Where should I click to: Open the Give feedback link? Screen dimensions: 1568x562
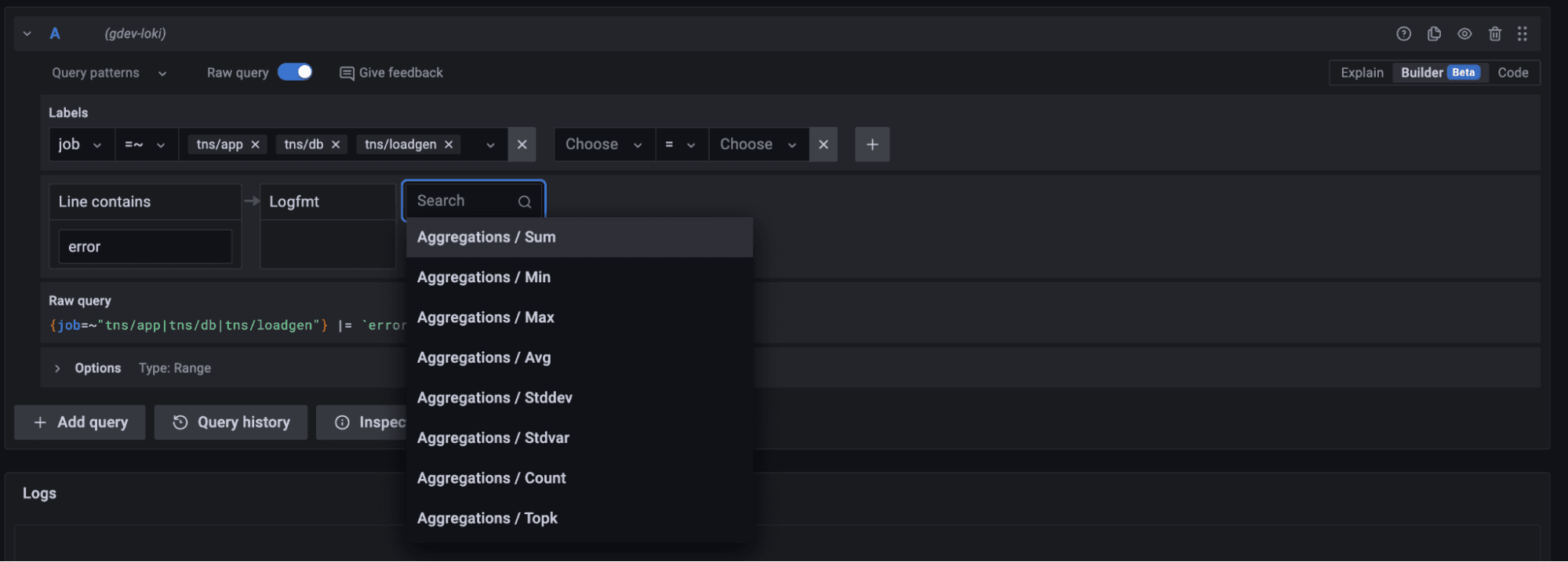[391, 73]
